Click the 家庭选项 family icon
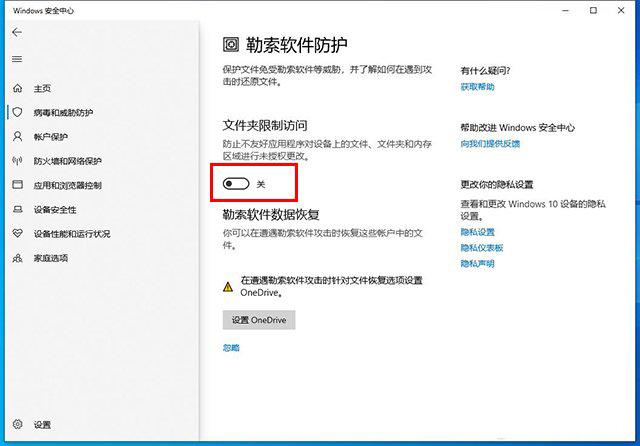Viewport: 640px width, 446px height. point(17,258)
